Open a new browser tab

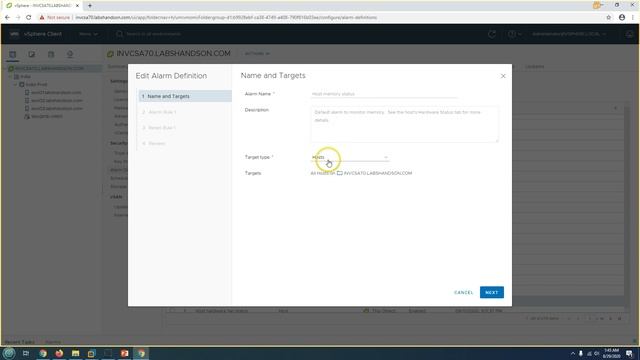pos(90,6)
